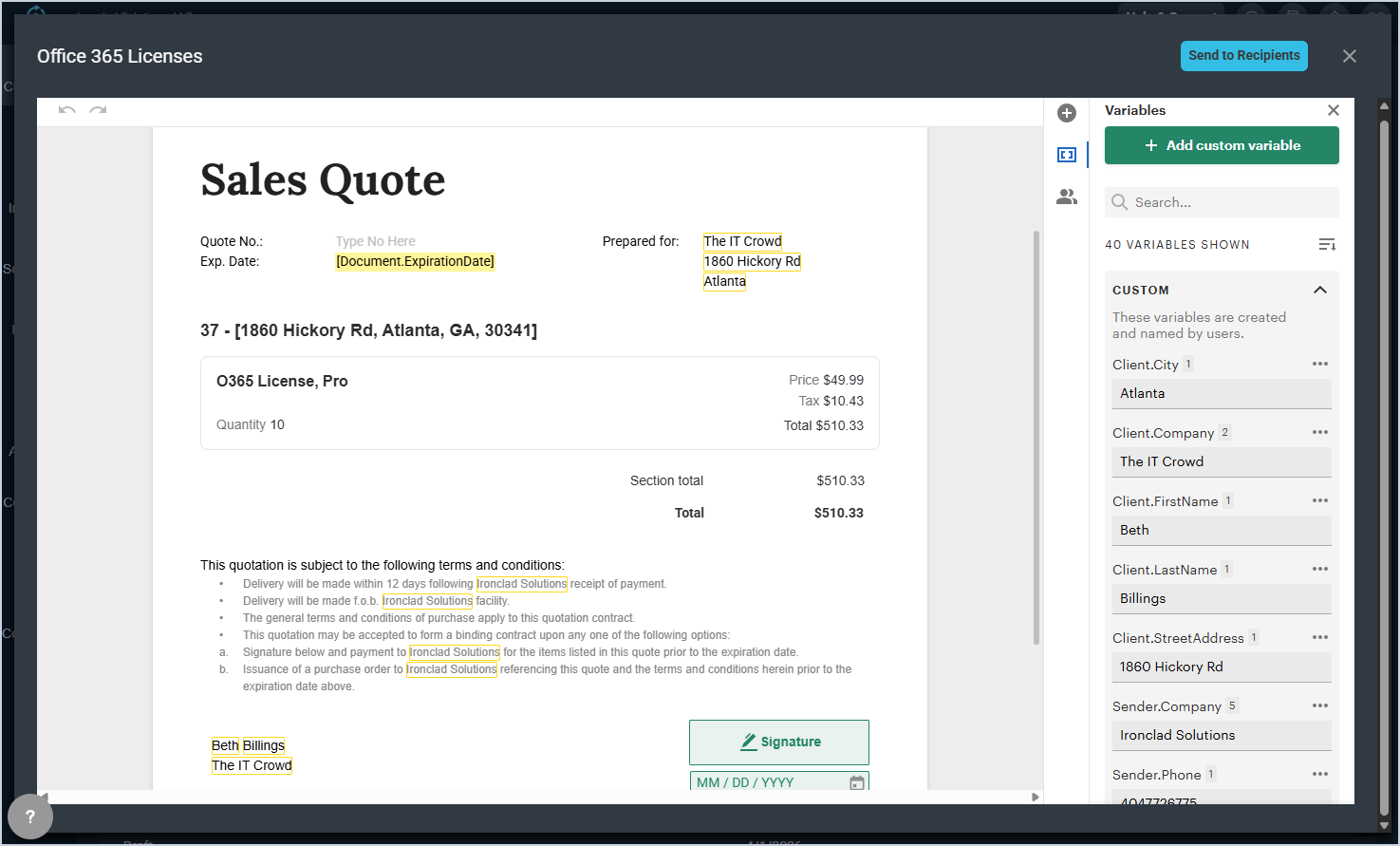
Task: Undo the last document edit
Action: tap(66, 110)
